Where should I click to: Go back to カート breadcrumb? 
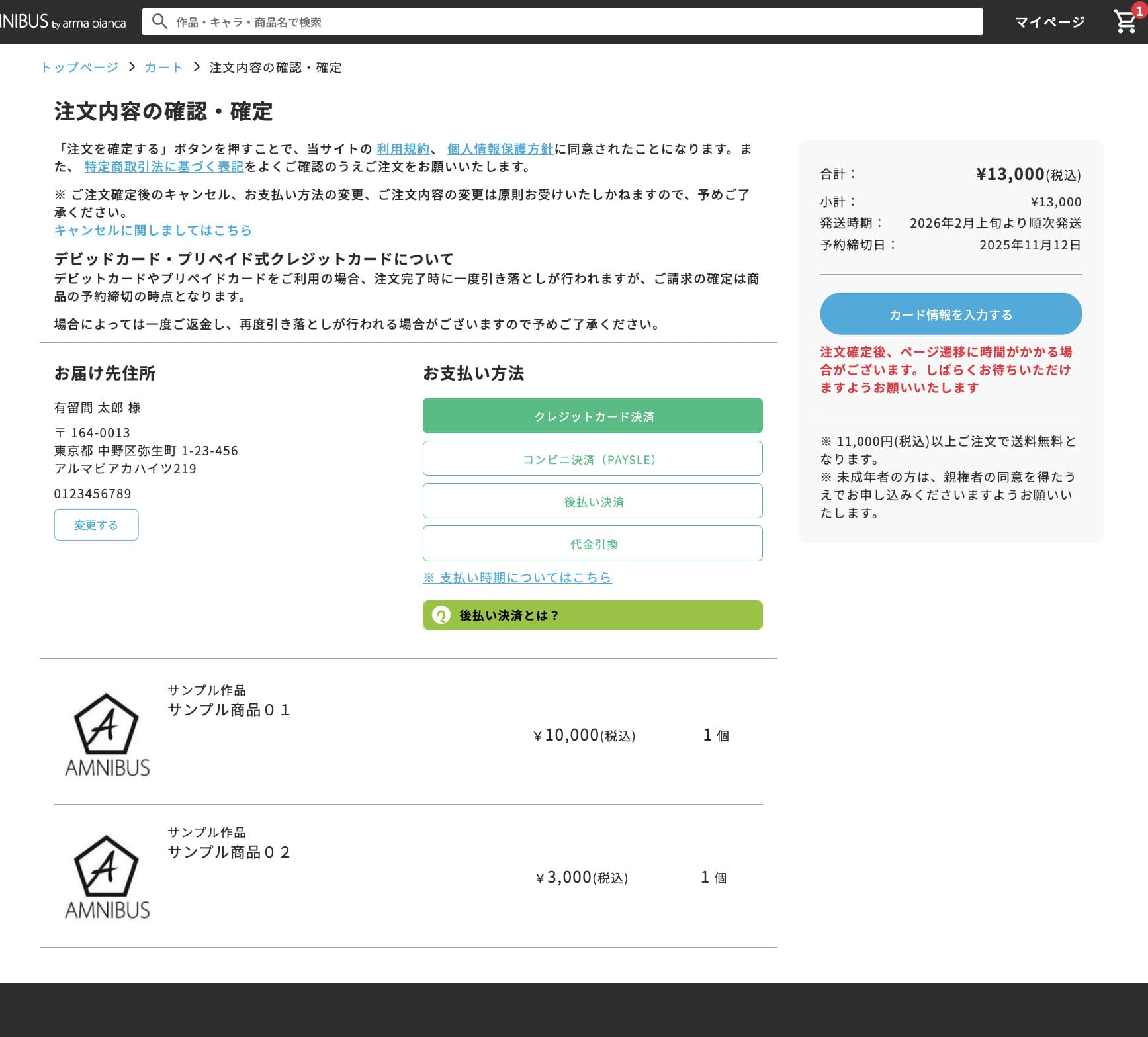163,68
